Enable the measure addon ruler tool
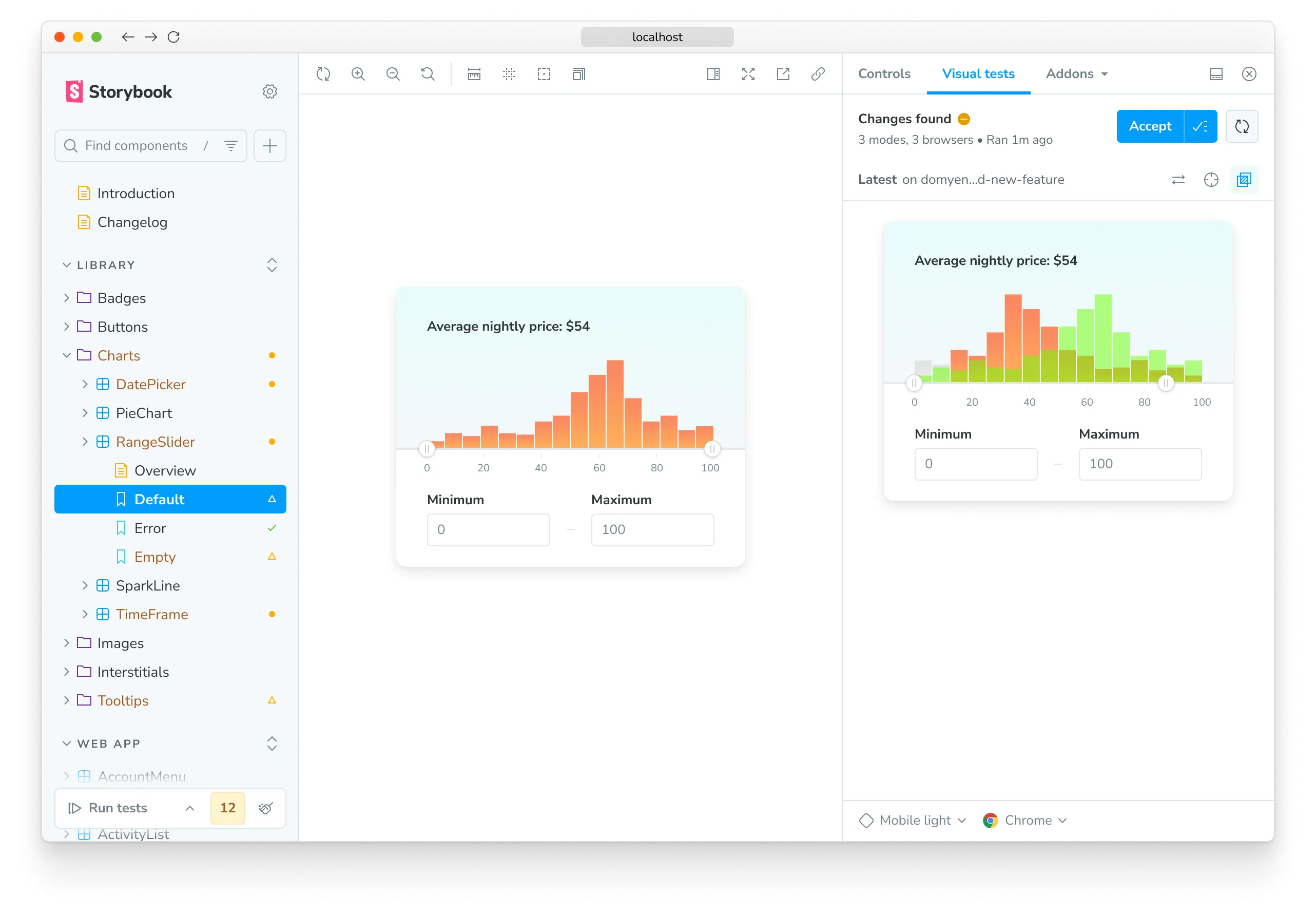The height and width of the screenshot is (914, 1316). click(473, 74)
